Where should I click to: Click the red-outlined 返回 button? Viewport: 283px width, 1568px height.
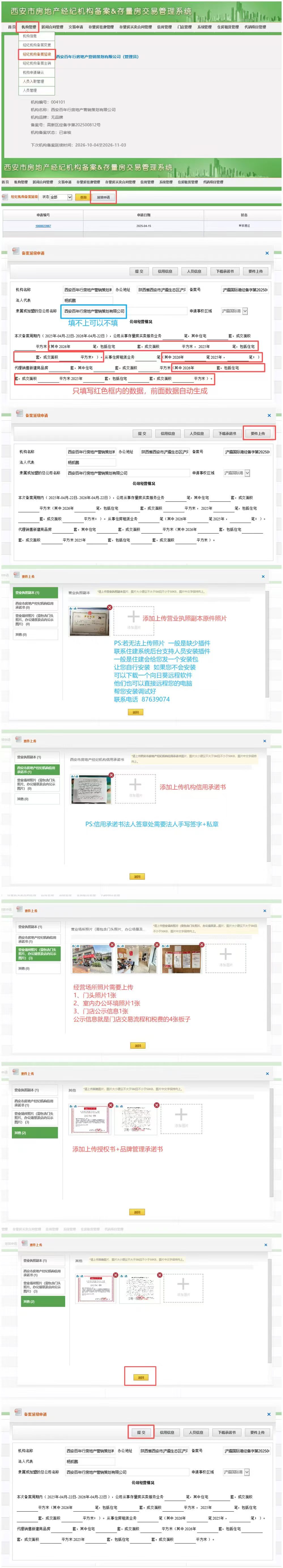point(141,1377)
